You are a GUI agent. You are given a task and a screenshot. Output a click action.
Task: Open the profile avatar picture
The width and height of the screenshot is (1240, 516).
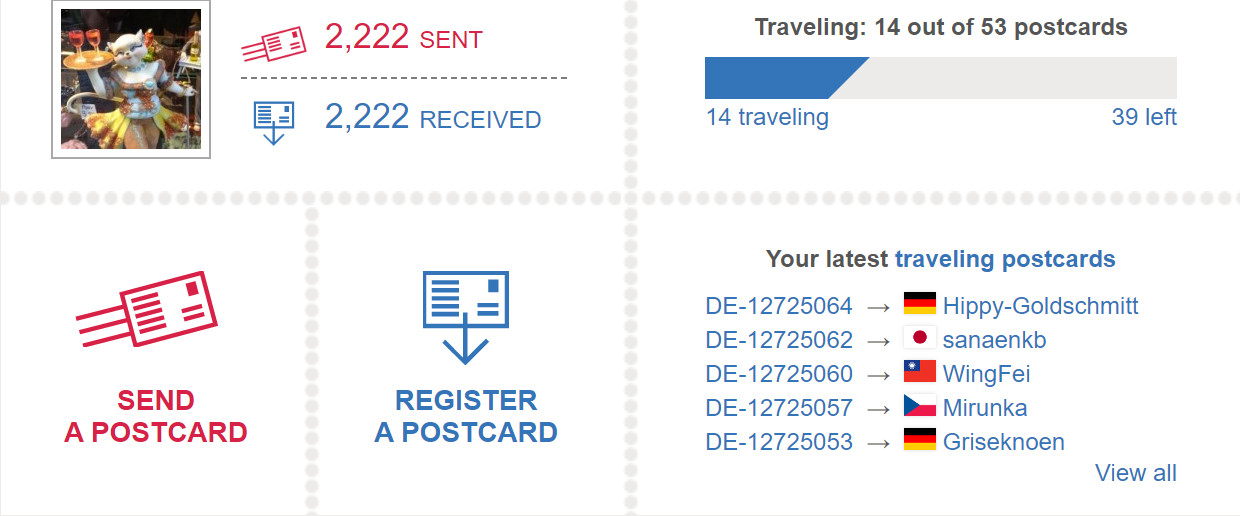coord(131,79)
